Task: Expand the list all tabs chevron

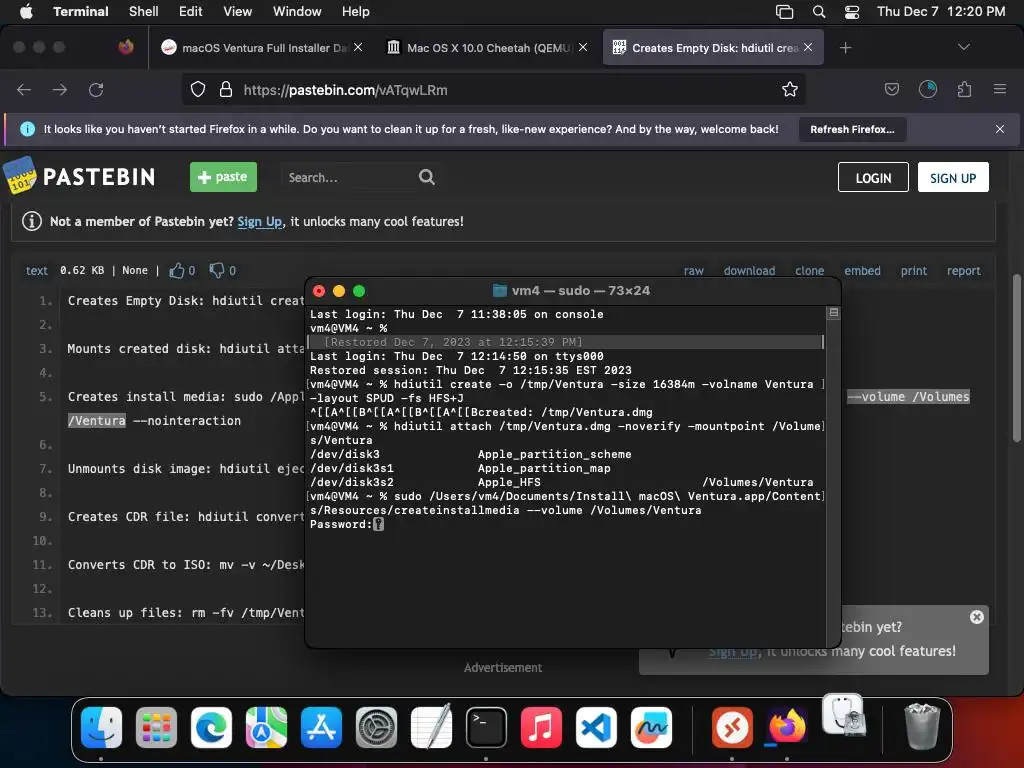Action: (x=964, y=47)
